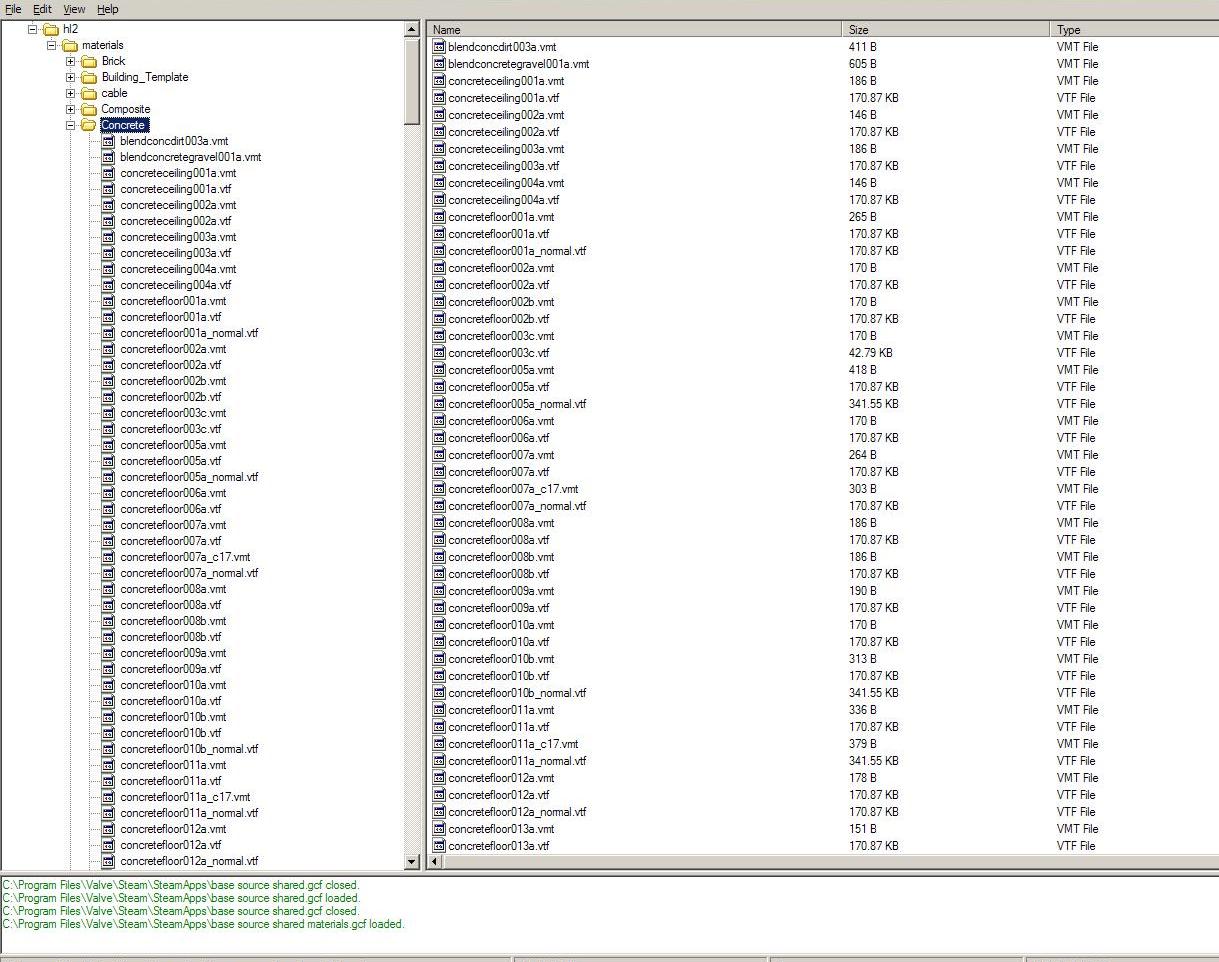Screen dimensions: 1219x962
Task: Collapse the Concrete folder
Action: point(68,125)
